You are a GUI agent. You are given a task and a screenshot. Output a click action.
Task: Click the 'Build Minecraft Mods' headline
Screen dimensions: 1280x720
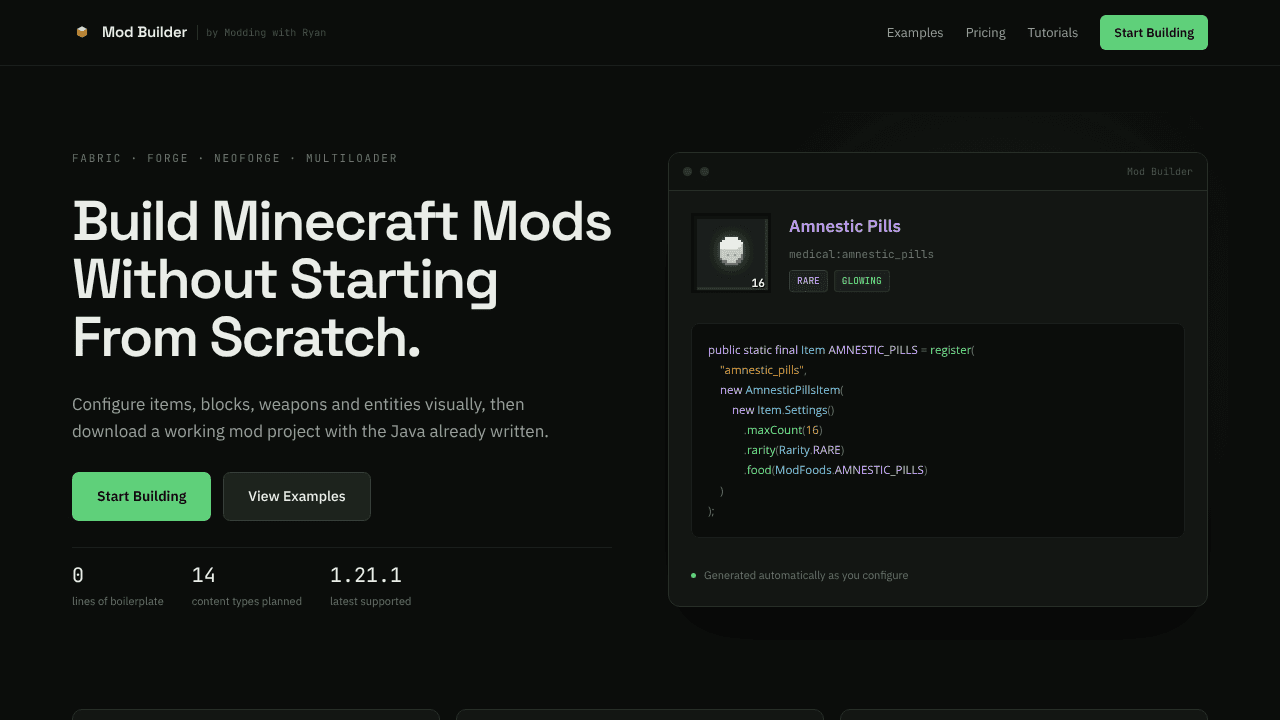pyautogui.click(x=342, y=221)
